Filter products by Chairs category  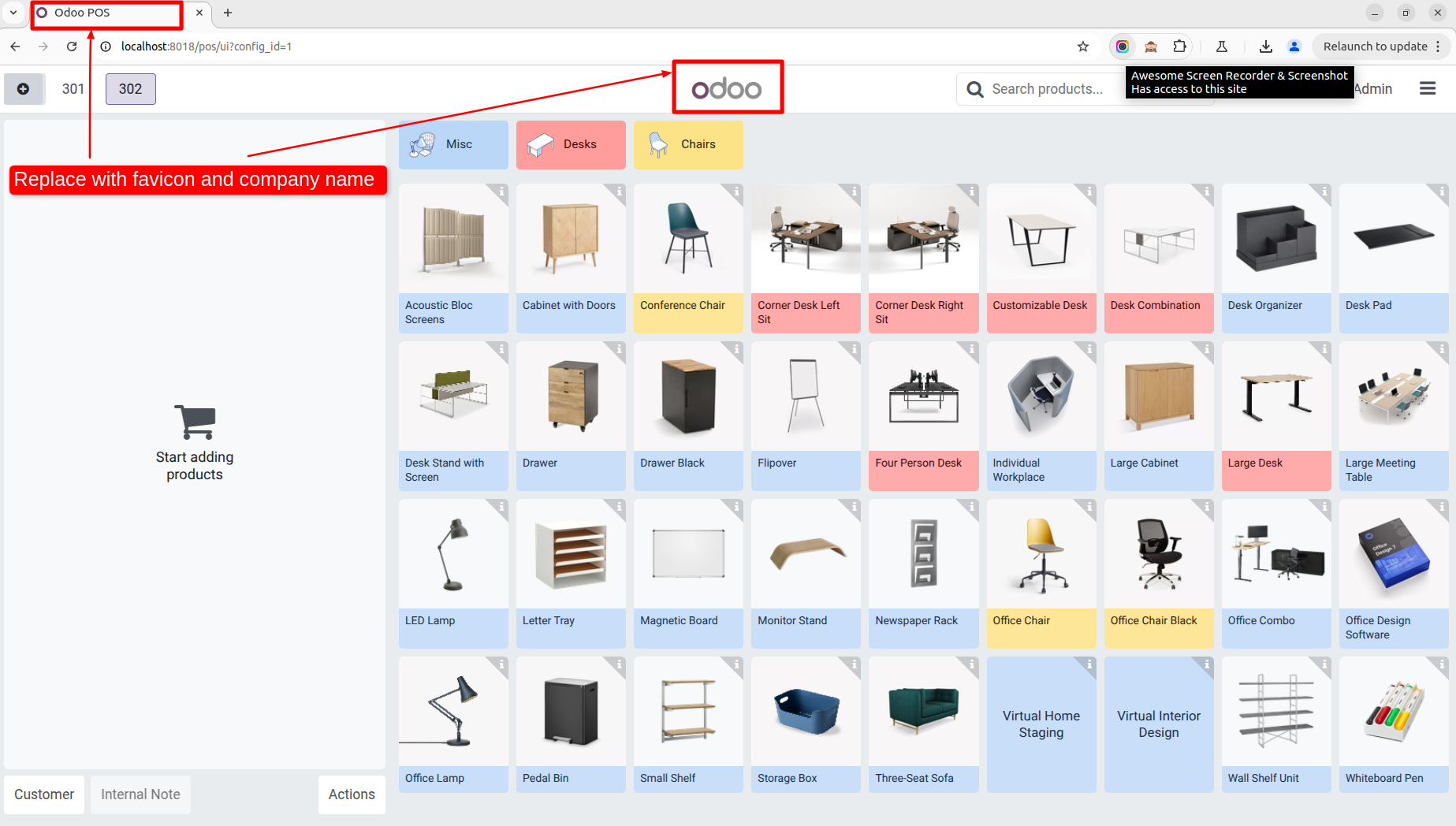click(688, 144)
